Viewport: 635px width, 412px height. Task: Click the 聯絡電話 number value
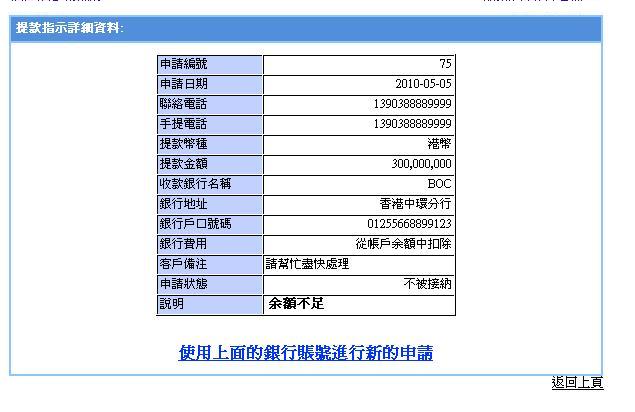coord(412,104)
